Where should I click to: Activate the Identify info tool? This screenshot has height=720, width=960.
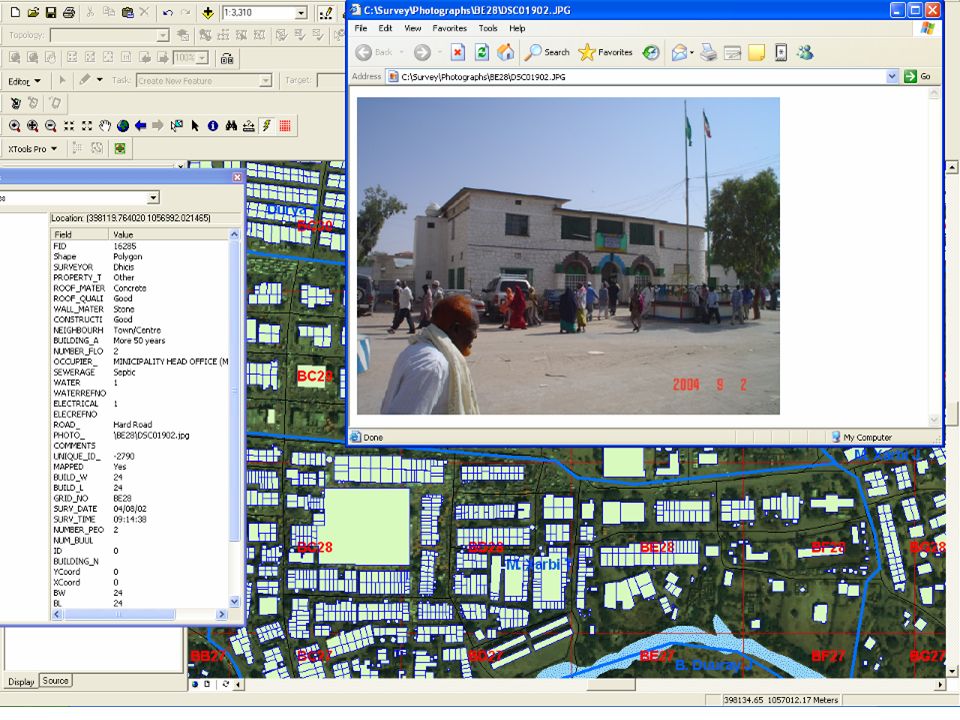point(213,126)
